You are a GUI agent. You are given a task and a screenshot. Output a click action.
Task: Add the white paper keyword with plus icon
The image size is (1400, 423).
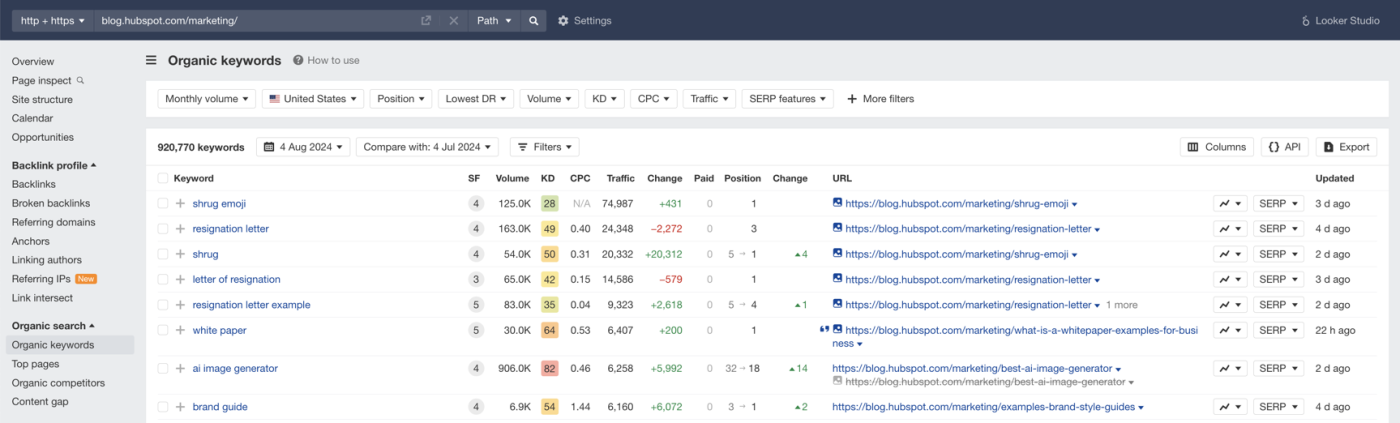(x=180, y=330)
